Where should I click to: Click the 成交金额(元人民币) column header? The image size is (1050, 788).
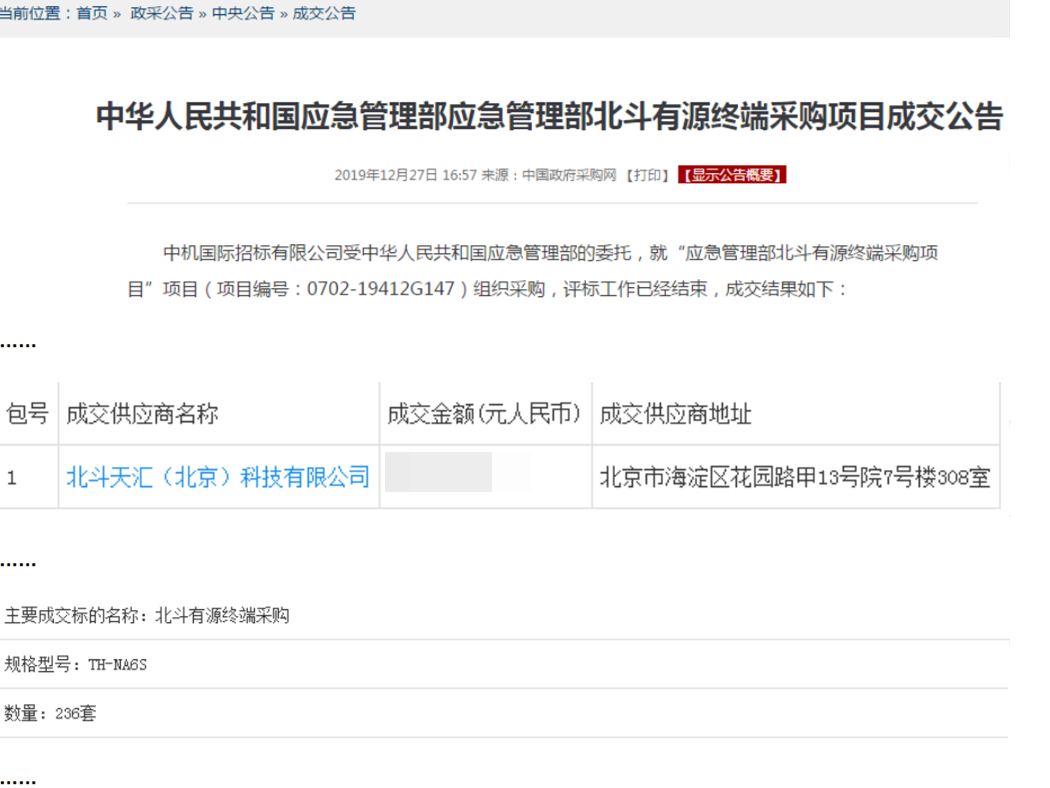click(x=485, y=414)
